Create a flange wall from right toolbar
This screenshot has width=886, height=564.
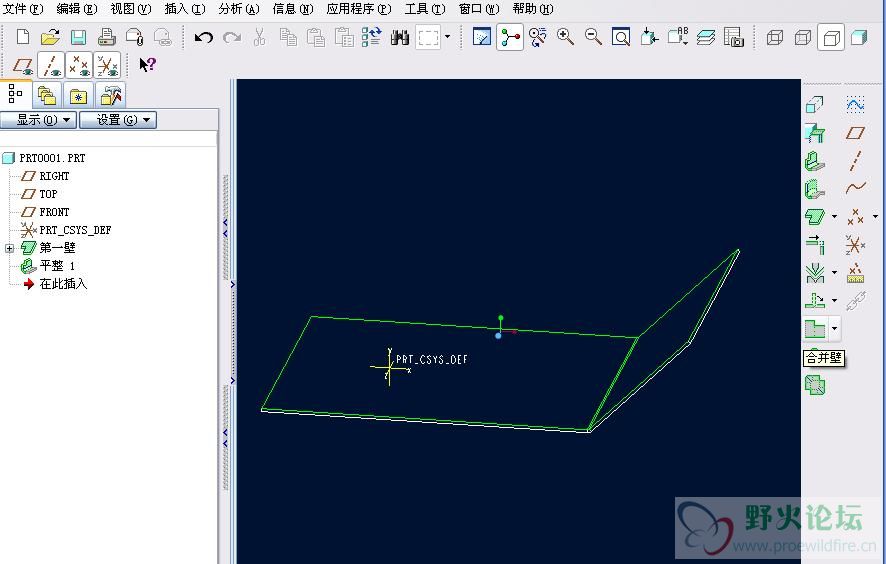[815, 189]
